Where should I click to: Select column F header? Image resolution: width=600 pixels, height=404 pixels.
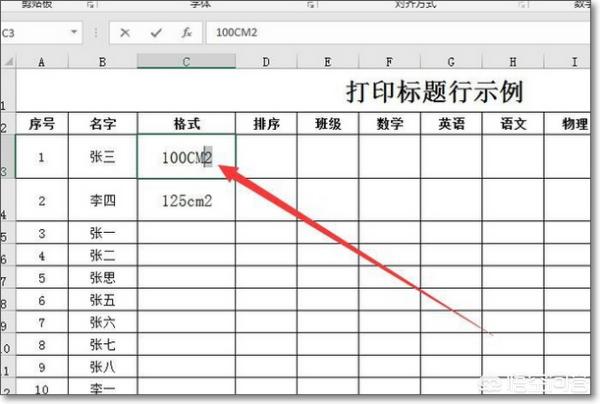389,62
